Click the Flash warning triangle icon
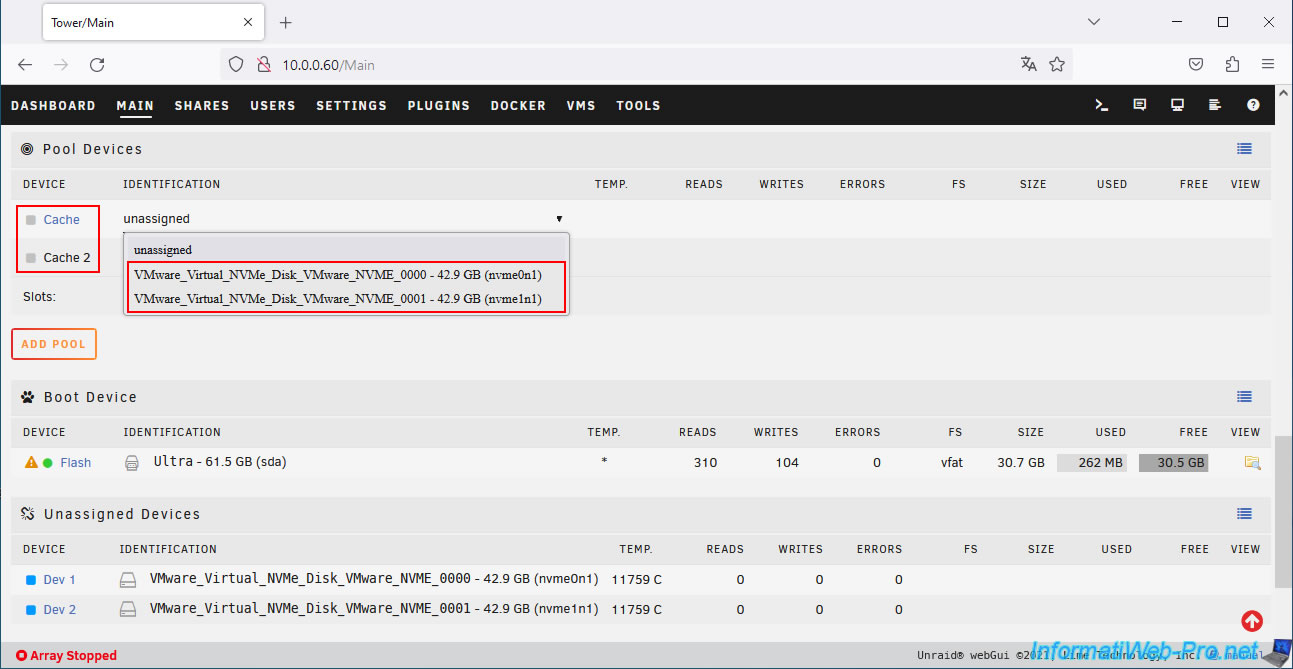Image resolution: width=1293 pixels, height=669 pixels. coord(31,463)
